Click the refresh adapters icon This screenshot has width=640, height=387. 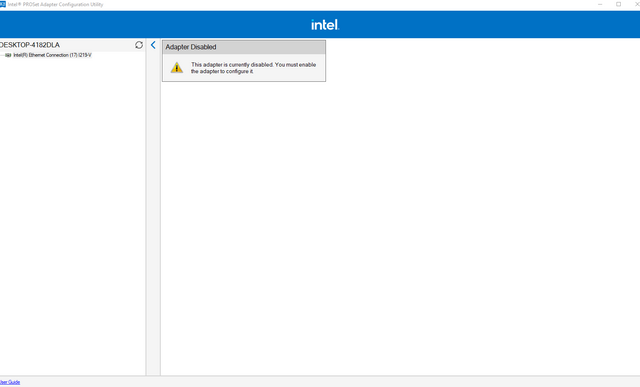pyautogui.click(x=139, y=45)
